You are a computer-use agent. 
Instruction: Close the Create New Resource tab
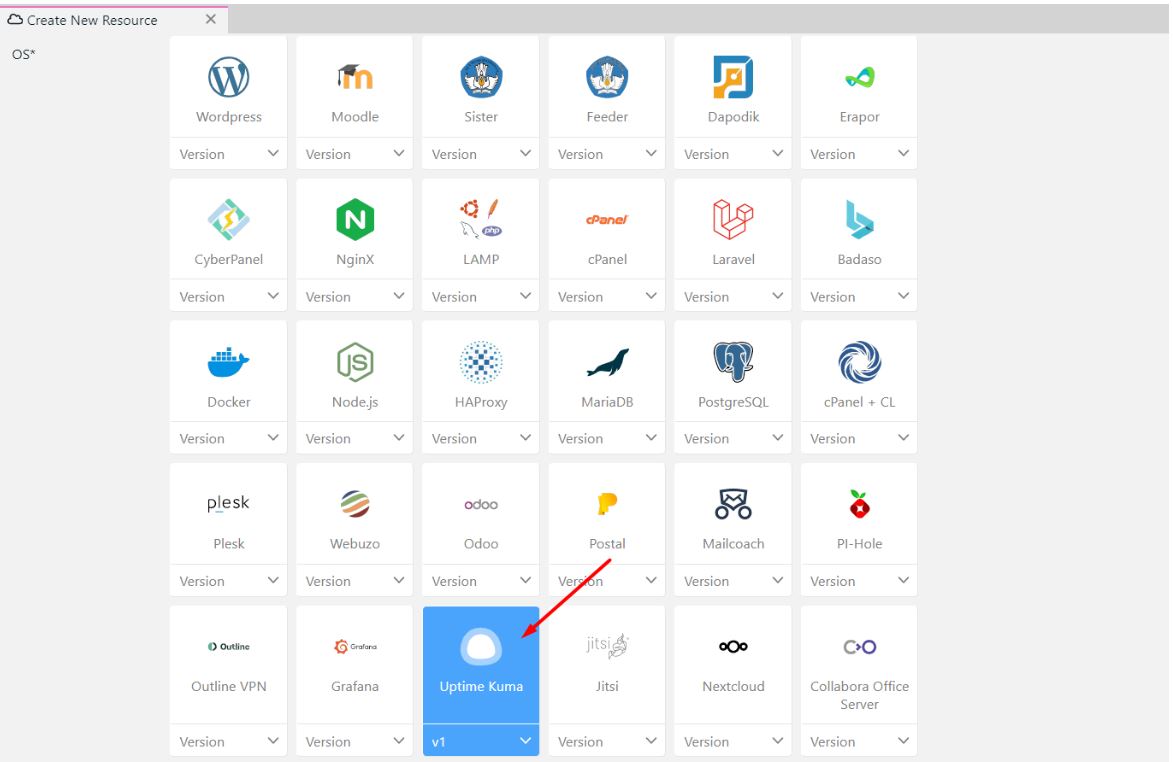(210, 20)
